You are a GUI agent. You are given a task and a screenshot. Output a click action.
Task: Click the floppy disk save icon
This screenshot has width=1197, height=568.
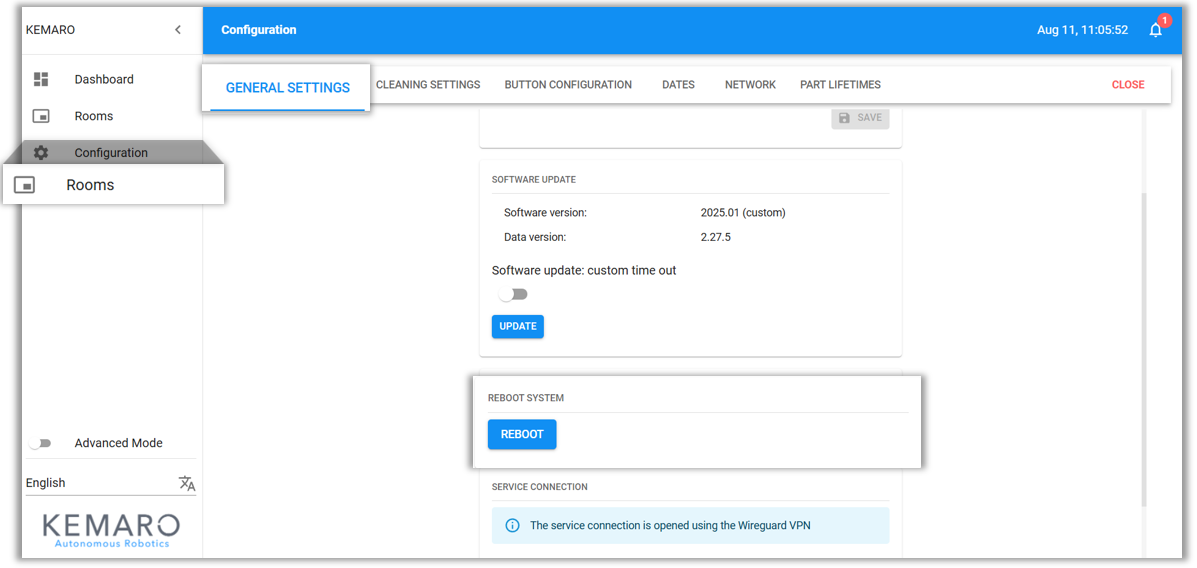pos(844,118)
